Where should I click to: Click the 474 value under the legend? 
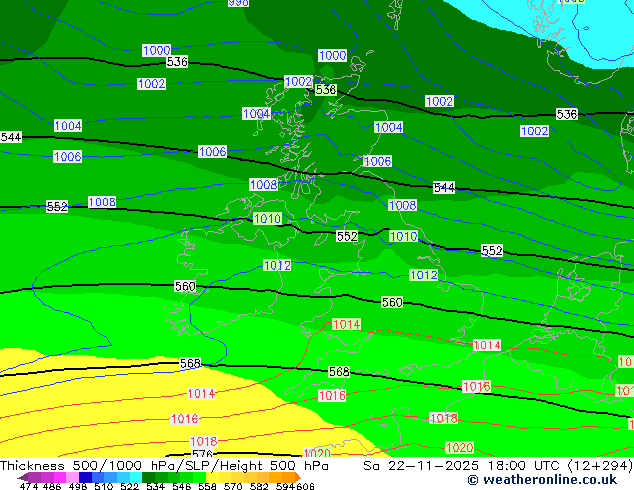point(29,486)
